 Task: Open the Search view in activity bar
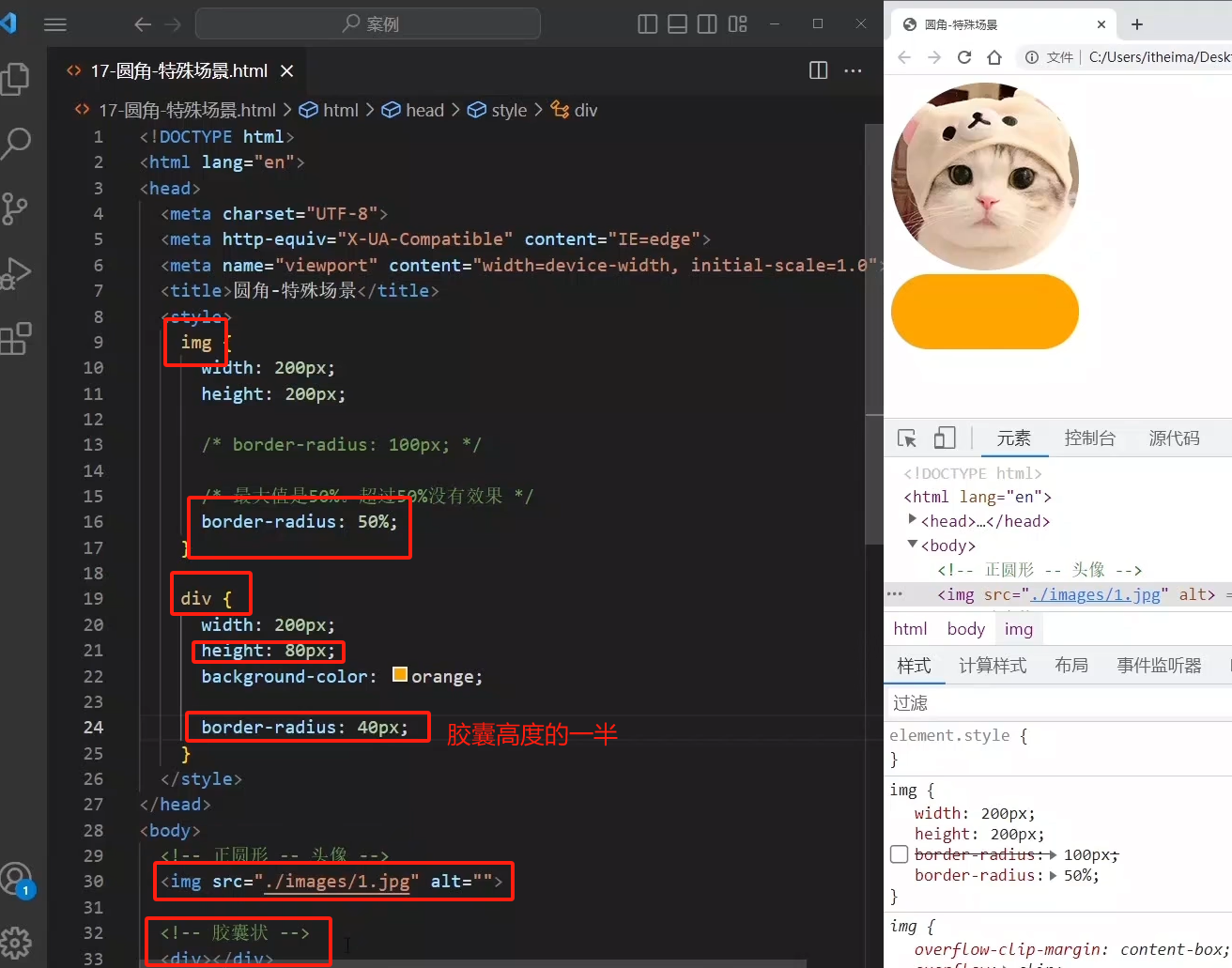[16, 143]
